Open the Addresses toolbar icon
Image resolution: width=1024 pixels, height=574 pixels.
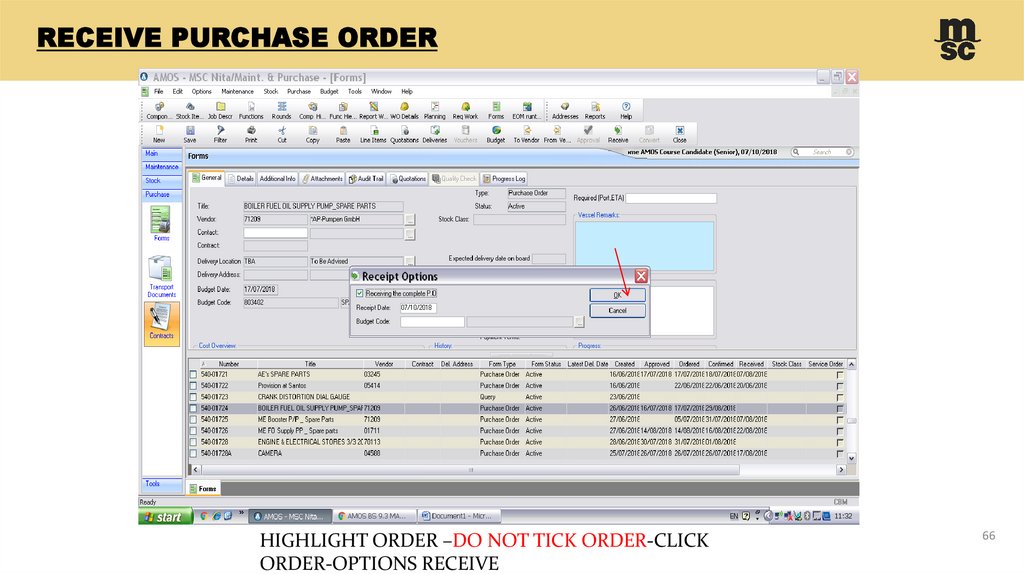click(565, 110)
